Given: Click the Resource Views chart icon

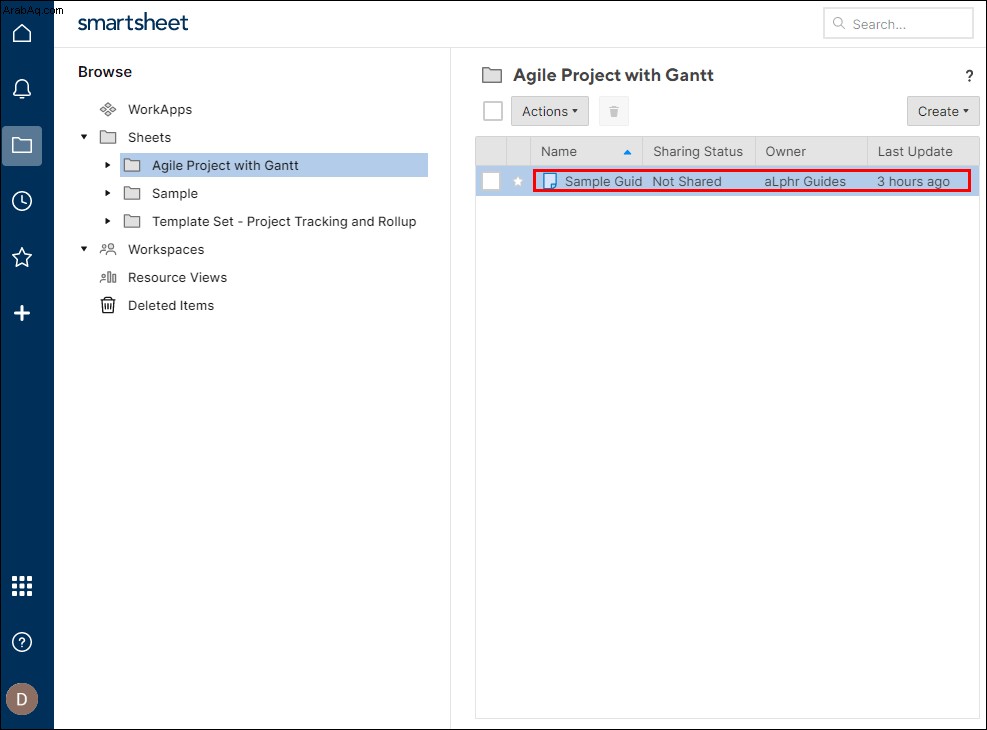Looking at the screenshot, I should tap(108, 278).
